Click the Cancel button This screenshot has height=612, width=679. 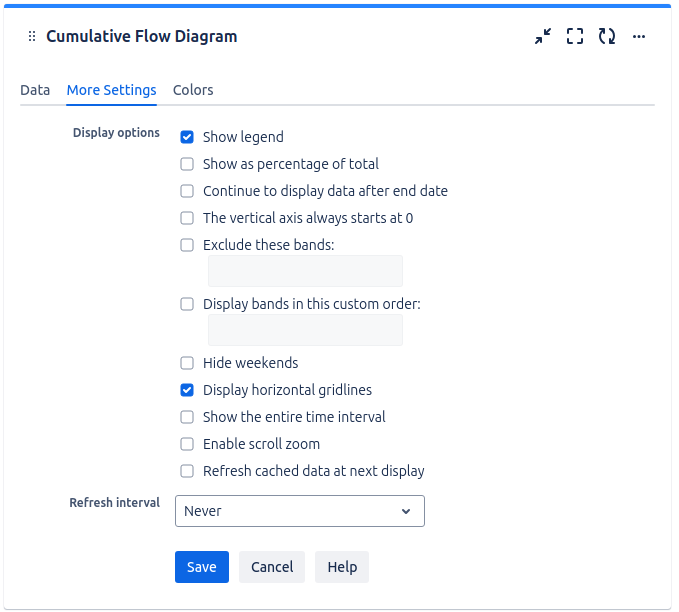coord(272,567)
